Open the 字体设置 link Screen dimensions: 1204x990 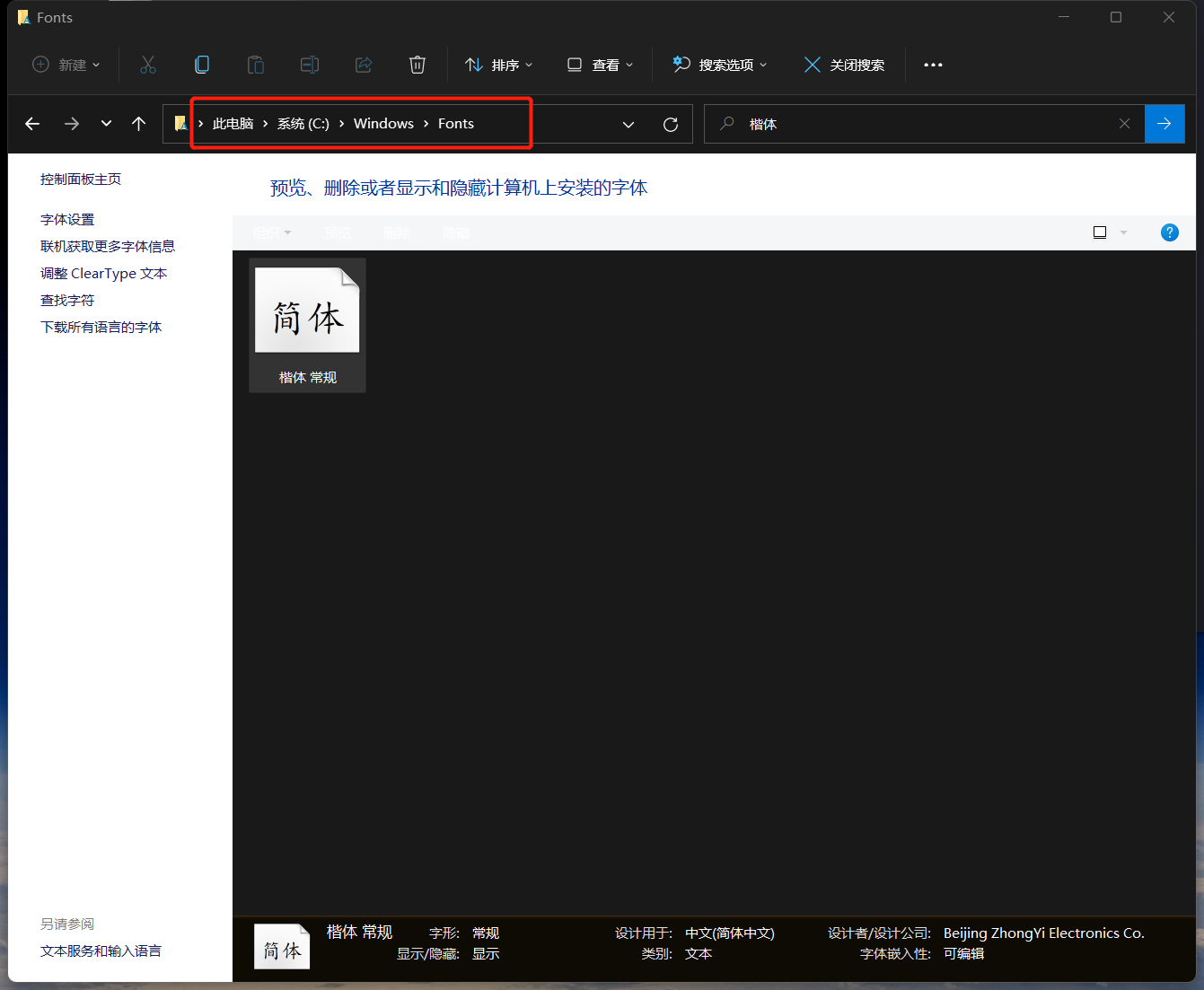(67, 219)
